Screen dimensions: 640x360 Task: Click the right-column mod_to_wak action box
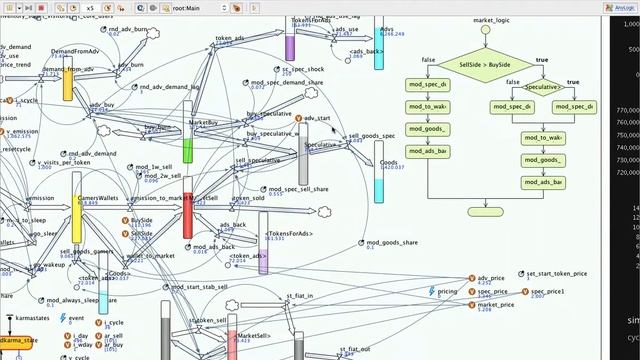coord(543,138)
